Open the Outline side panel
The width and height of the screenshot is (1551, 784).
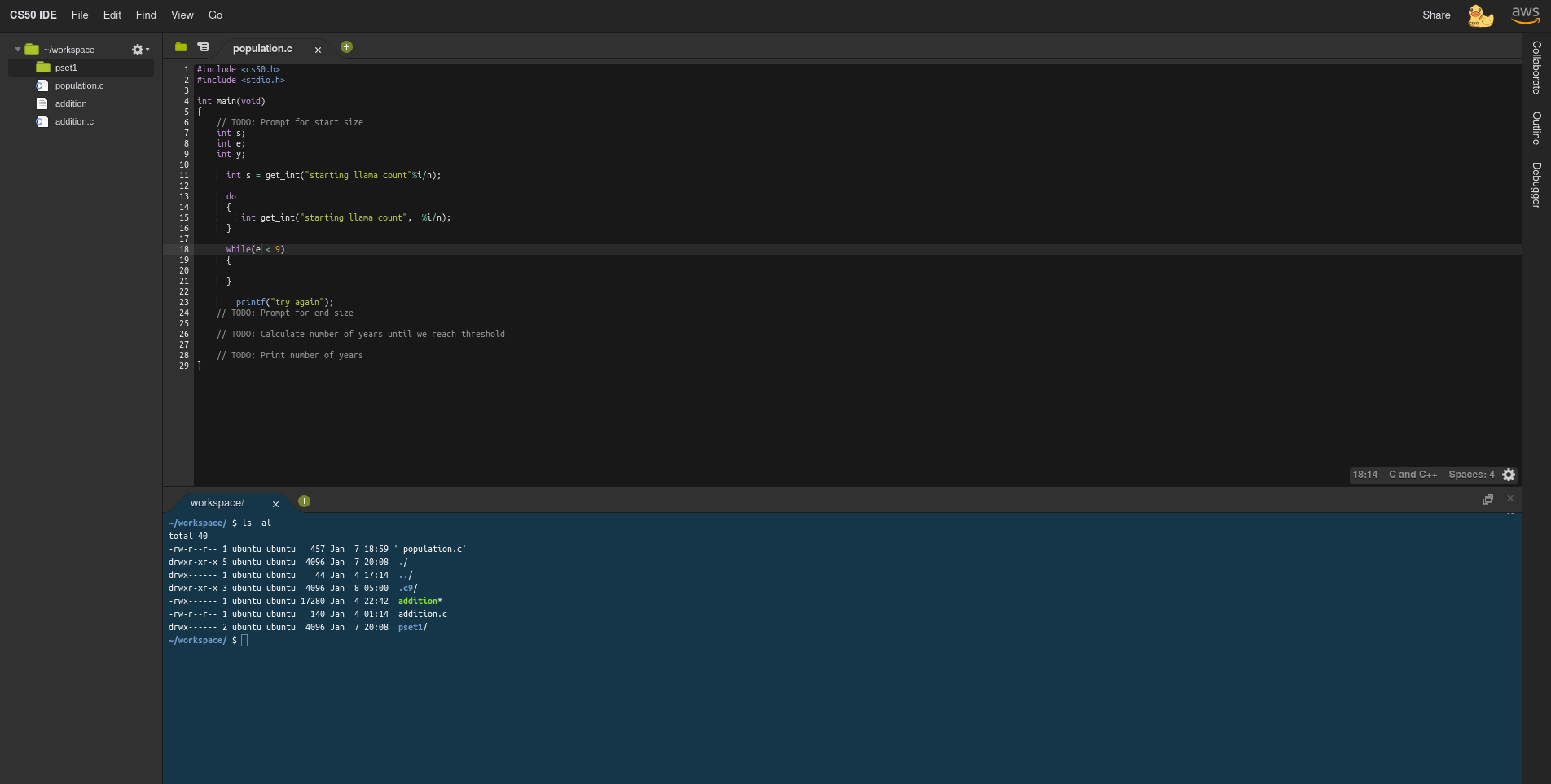click(x=1536, y=128)
